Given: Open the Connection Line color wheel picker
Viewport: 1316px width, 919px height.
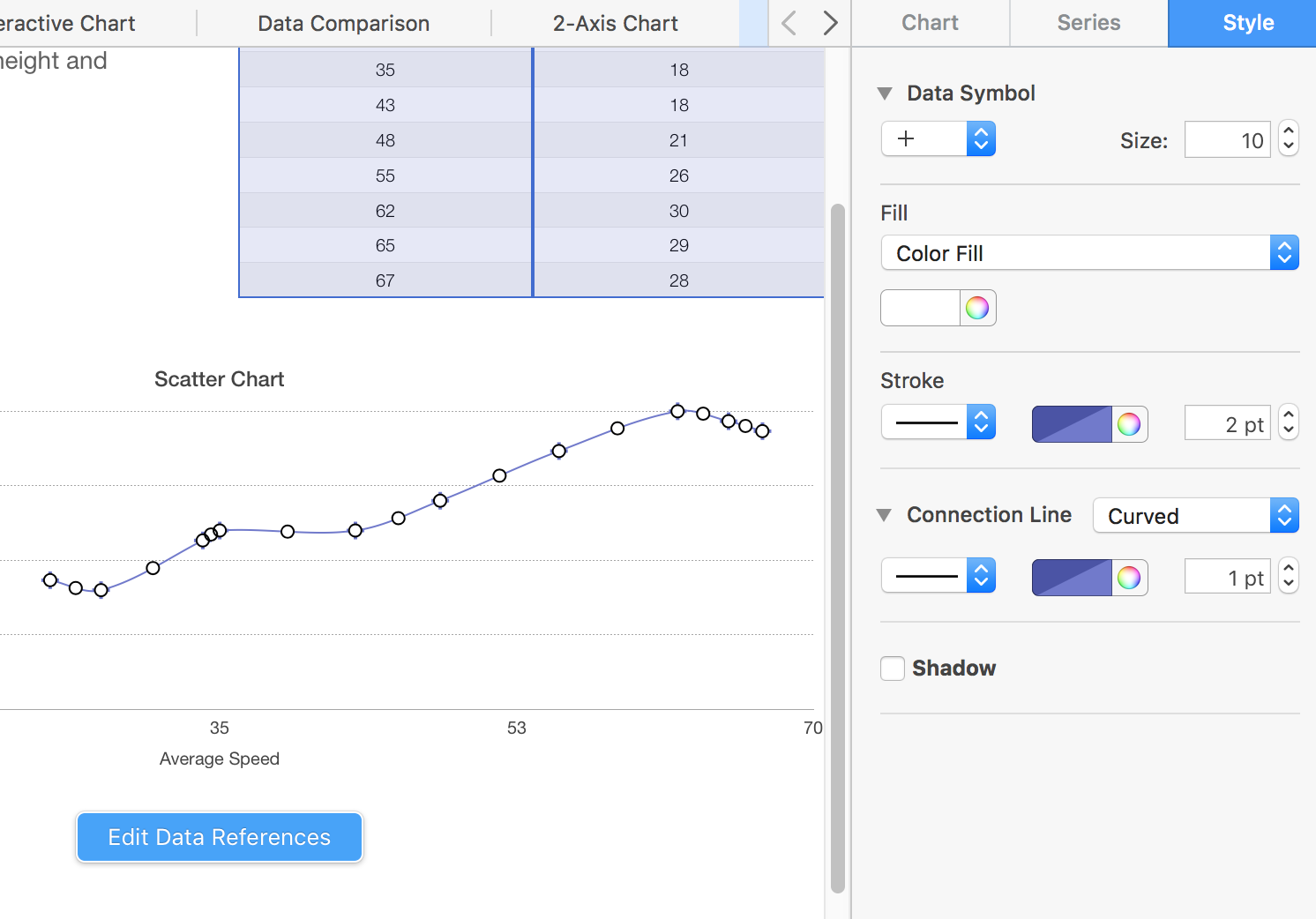Looking at the screenshot, I should pyautogui.click(x=1129, y=578).
